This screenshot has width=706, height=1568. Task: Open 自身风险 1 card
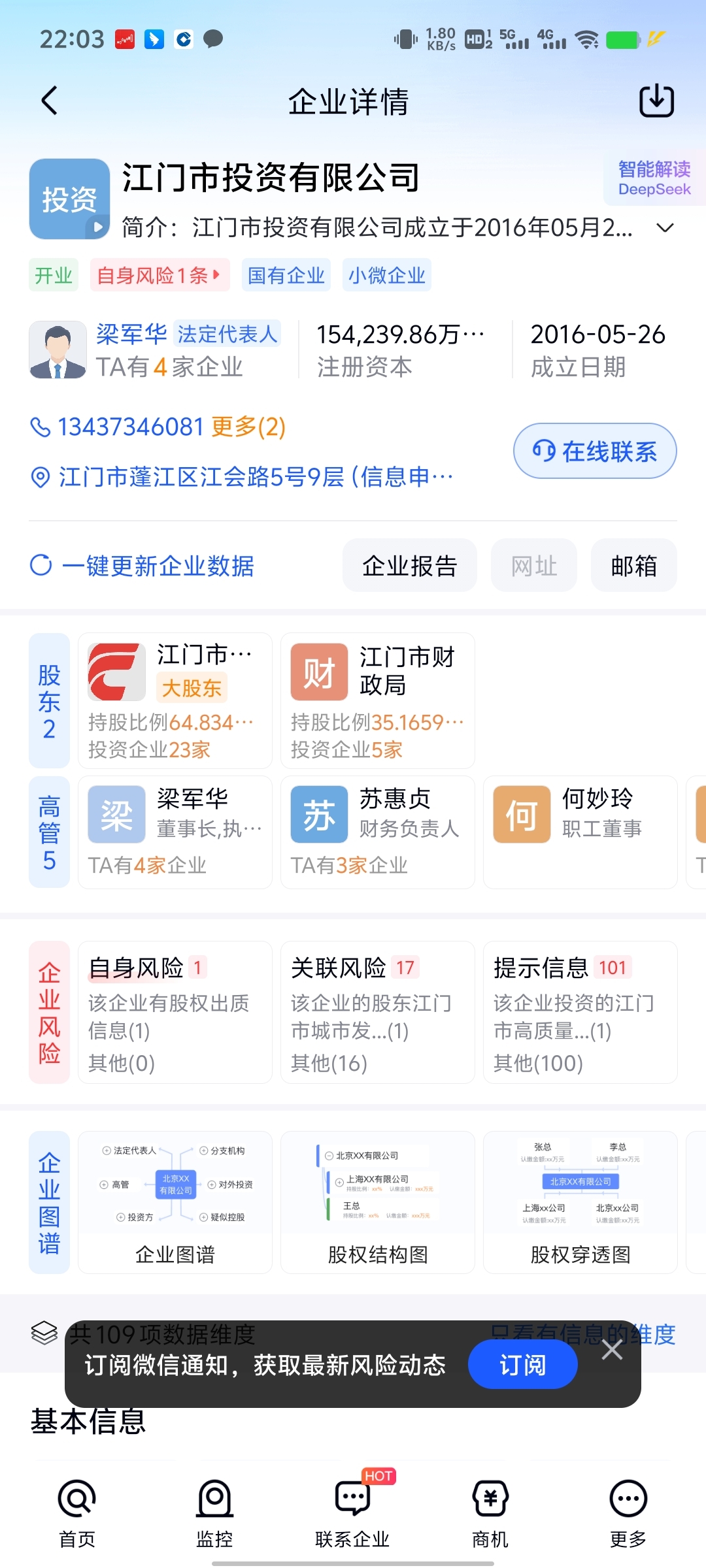click(175, 1013)
